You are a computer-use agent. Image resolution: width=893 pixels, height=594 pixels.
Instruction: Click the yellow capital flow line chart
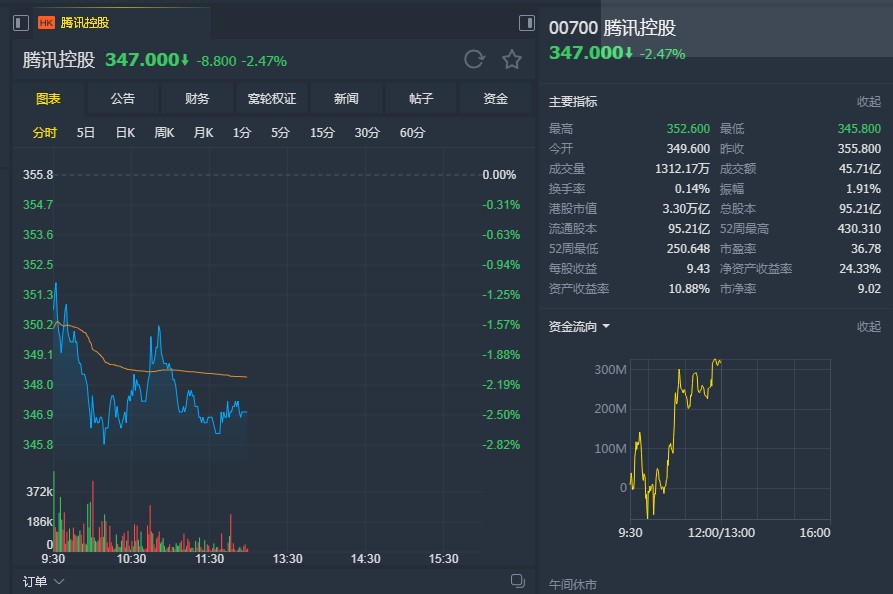(x=675, y=439)
